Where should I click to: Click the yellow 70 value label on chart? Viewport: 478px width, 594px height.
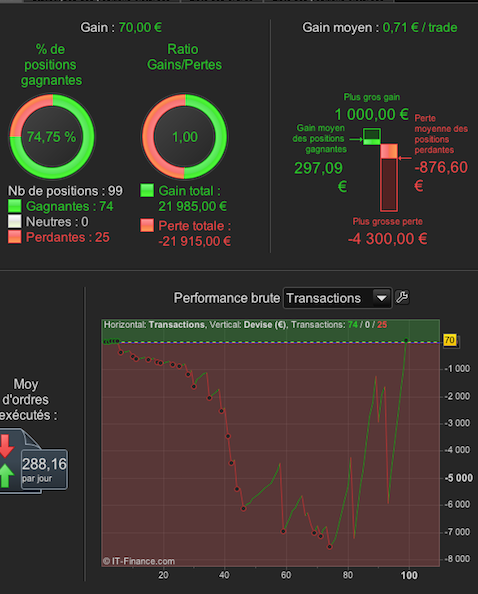tap(450, 340)
